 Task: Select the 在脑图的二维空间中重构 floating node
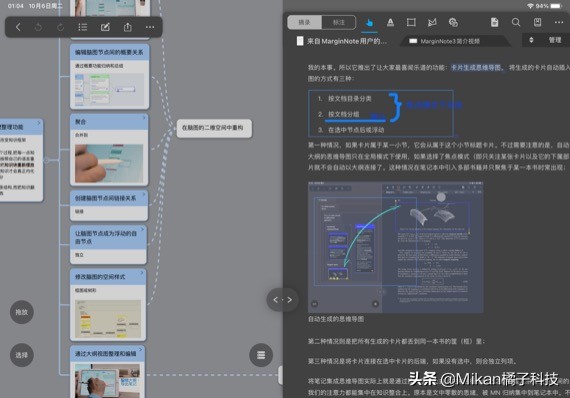214,128
